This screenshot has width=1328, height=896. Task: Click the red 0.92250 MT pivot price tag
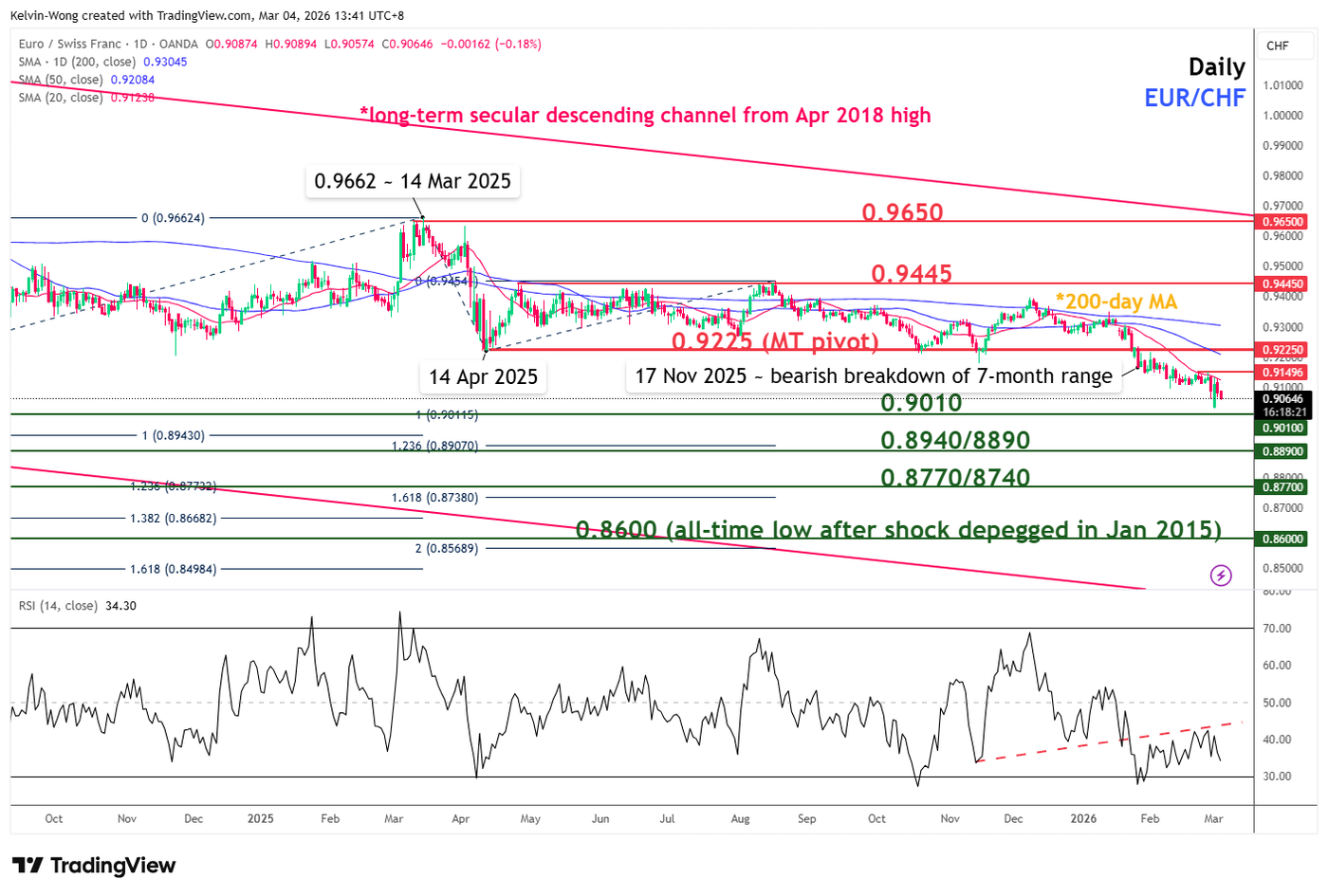point(1285,350)
